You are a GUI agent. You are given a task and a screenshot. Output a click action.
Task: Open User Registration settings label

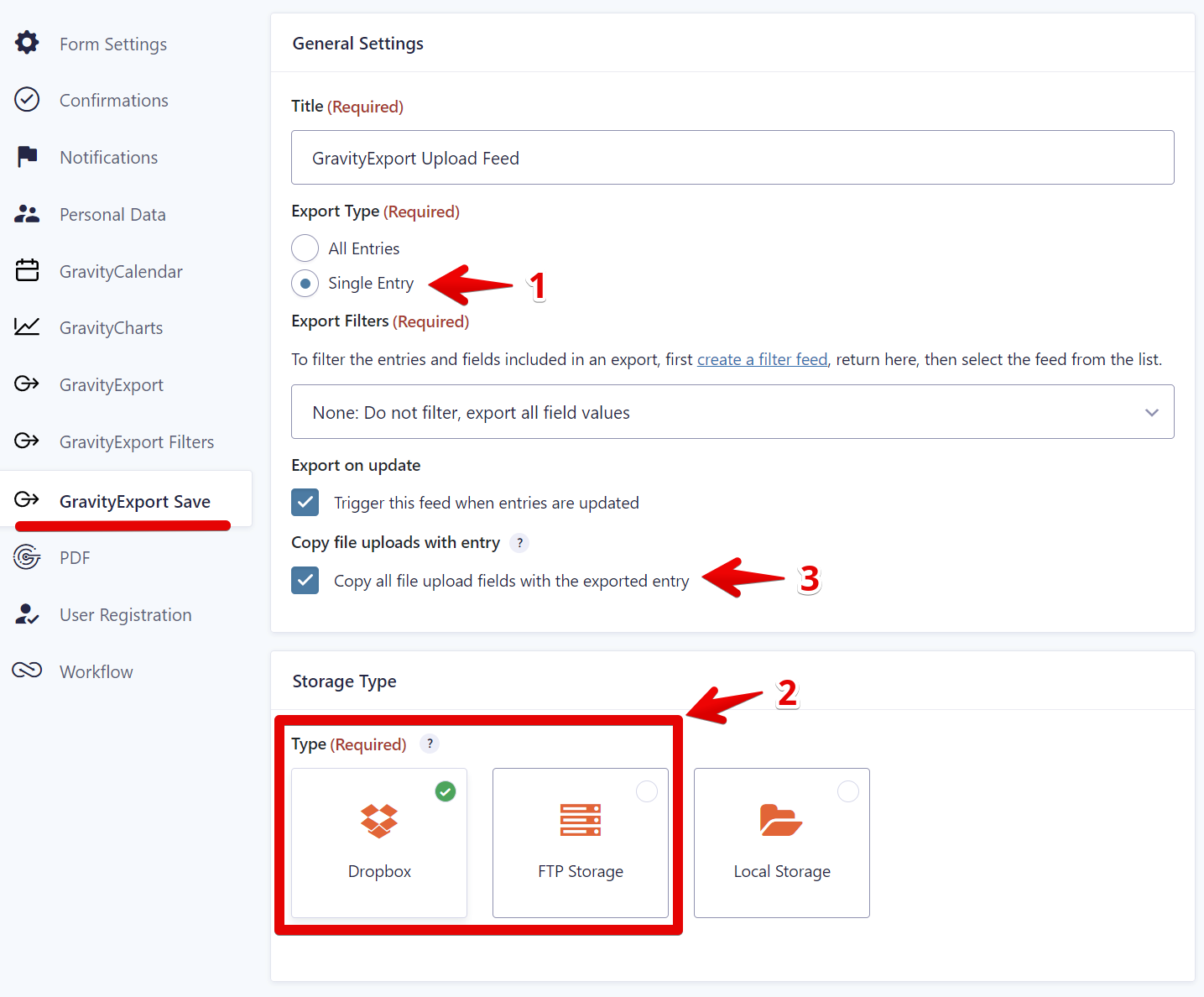tap(126, 615)
